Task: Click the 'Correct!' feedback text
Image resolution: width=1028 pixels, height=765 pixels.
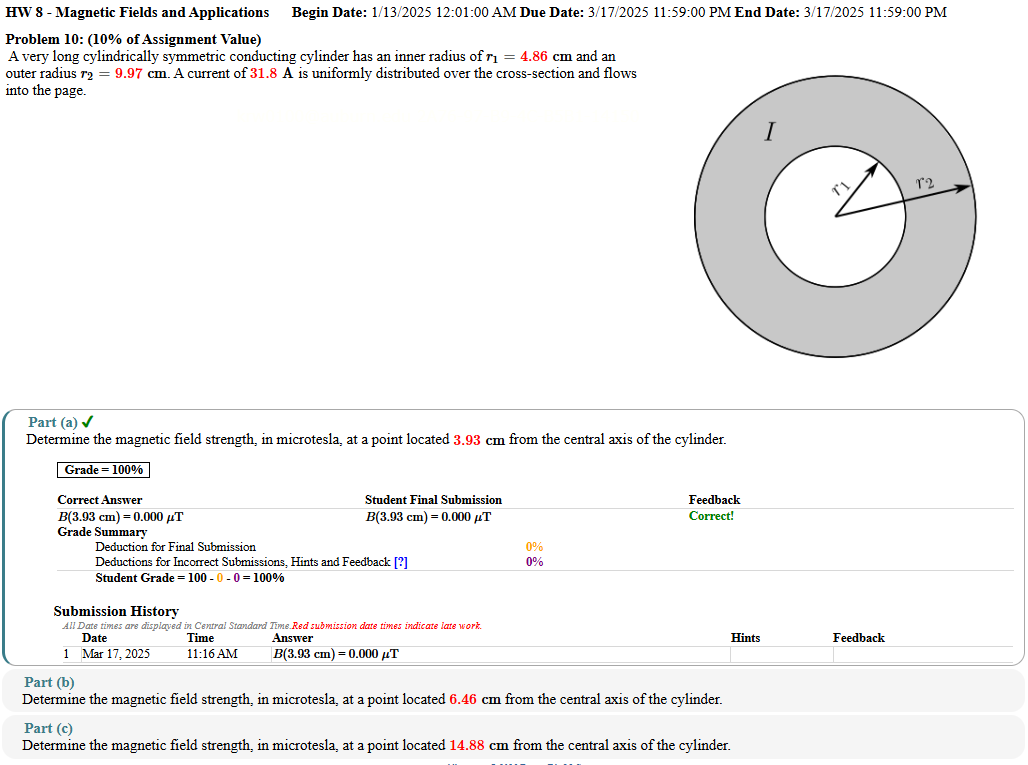Action: [710, 516]
